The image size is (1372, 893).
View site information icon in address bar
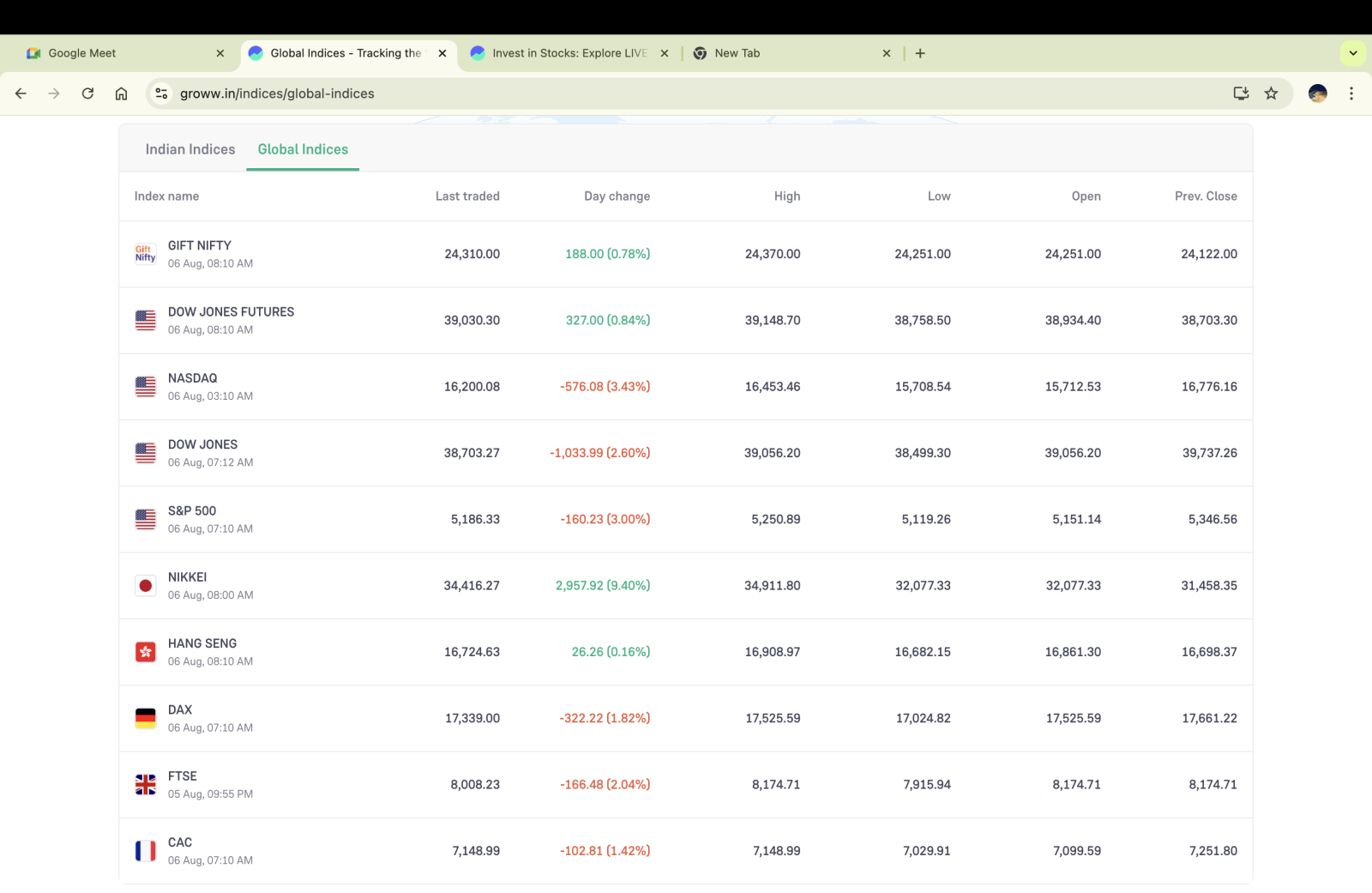[161, 94]
